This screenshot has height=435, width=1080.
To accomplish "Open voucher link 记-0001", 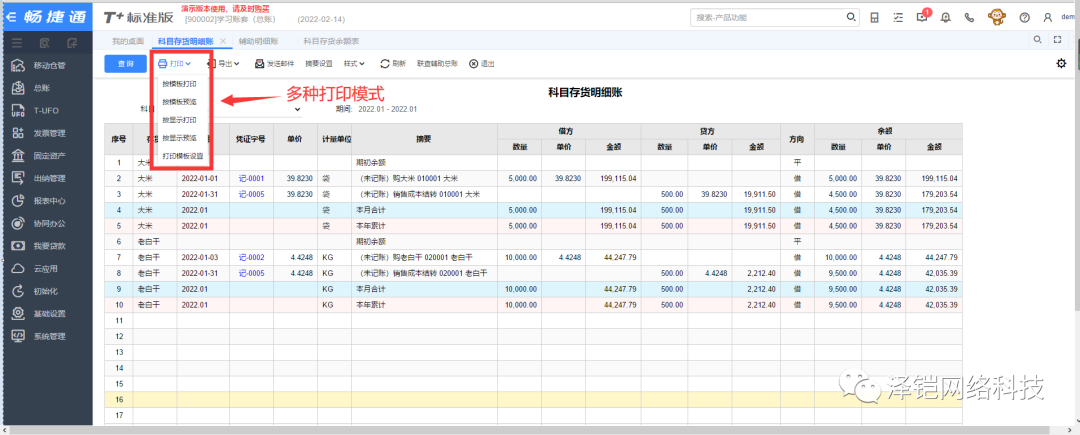I will click(251, 178).
